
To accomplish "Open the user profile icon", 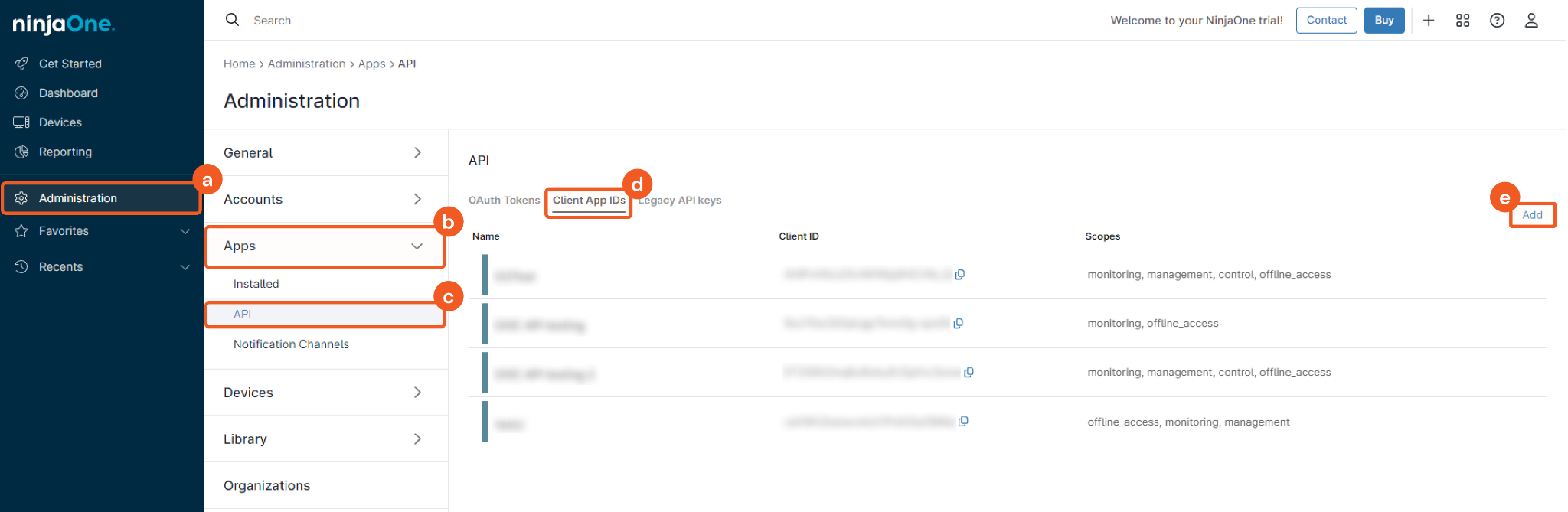I will pos(1531,21).
